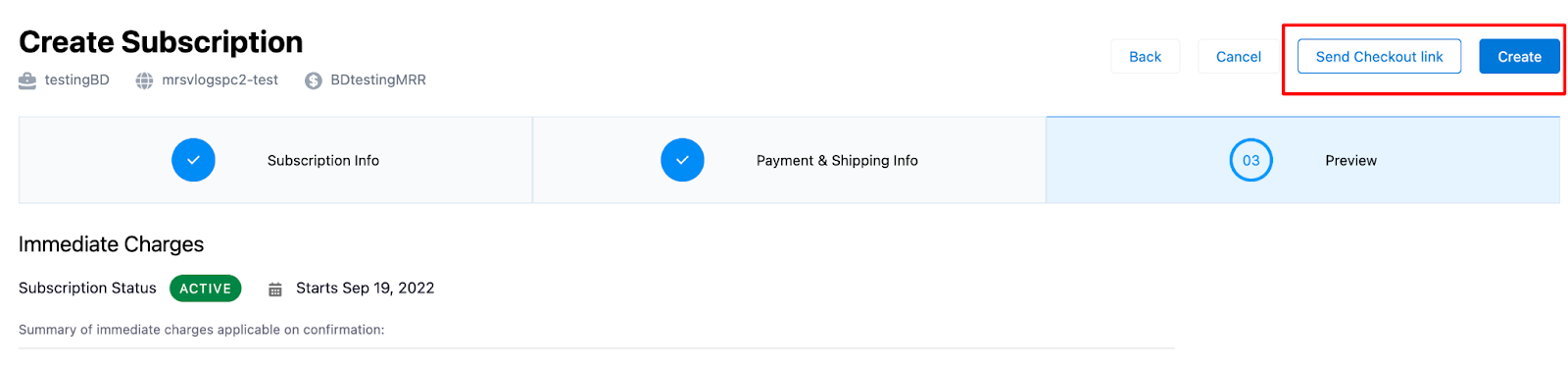This screenshot has width=1568, height=368.
Task: Select the Preview step tab
Action: click(x=1302, y=160)
